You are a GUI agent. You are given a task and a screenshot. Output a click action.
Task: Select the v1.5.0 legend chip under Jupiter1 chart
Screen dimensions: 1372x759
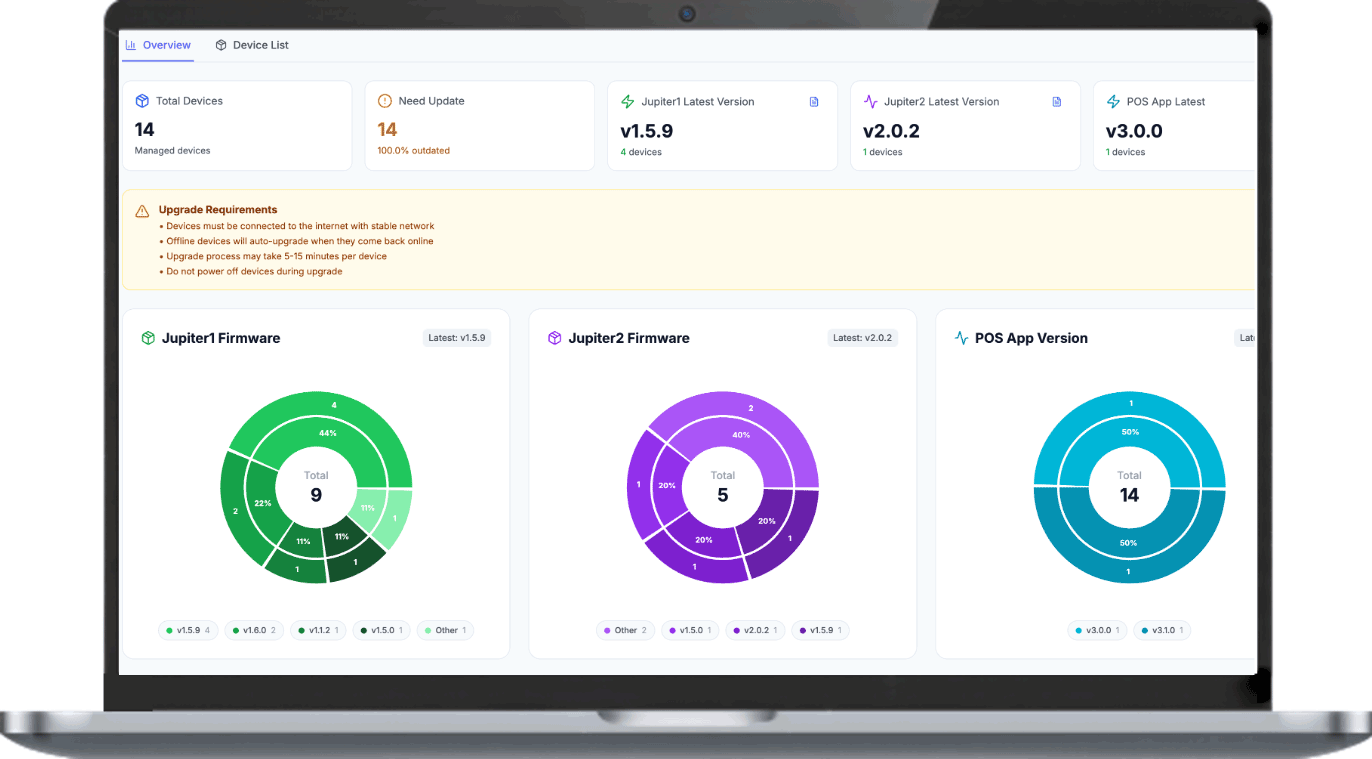click(x=381, y=630)
